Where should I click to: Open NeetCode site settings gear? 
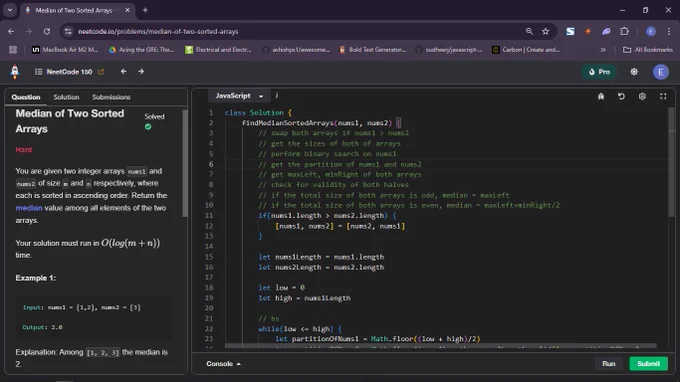[x=634, y=72]
